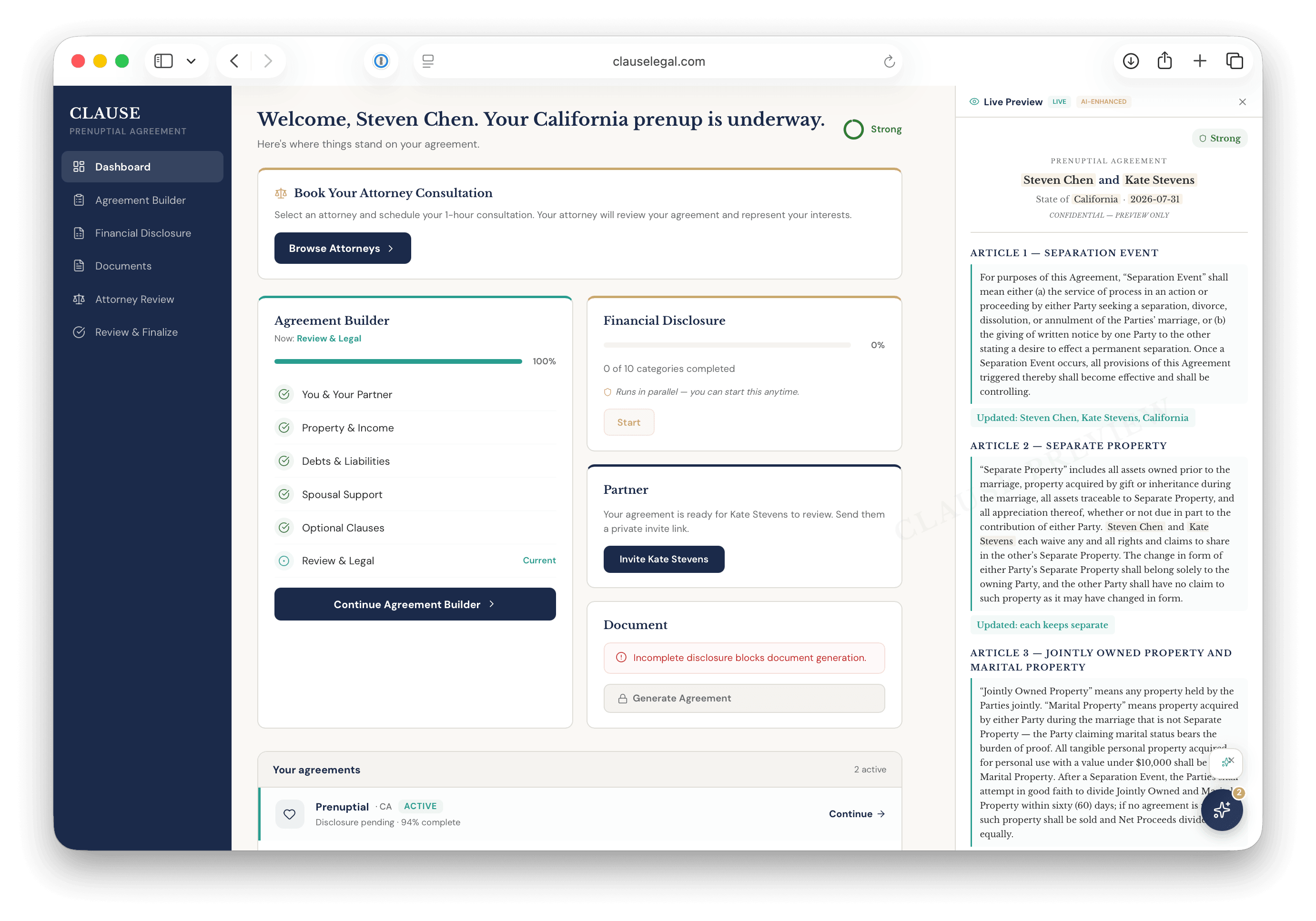This screenshot has width=1316, height=921.
Task: Click the Agreement Builder 100% progress bar
Action: (398, 361)
